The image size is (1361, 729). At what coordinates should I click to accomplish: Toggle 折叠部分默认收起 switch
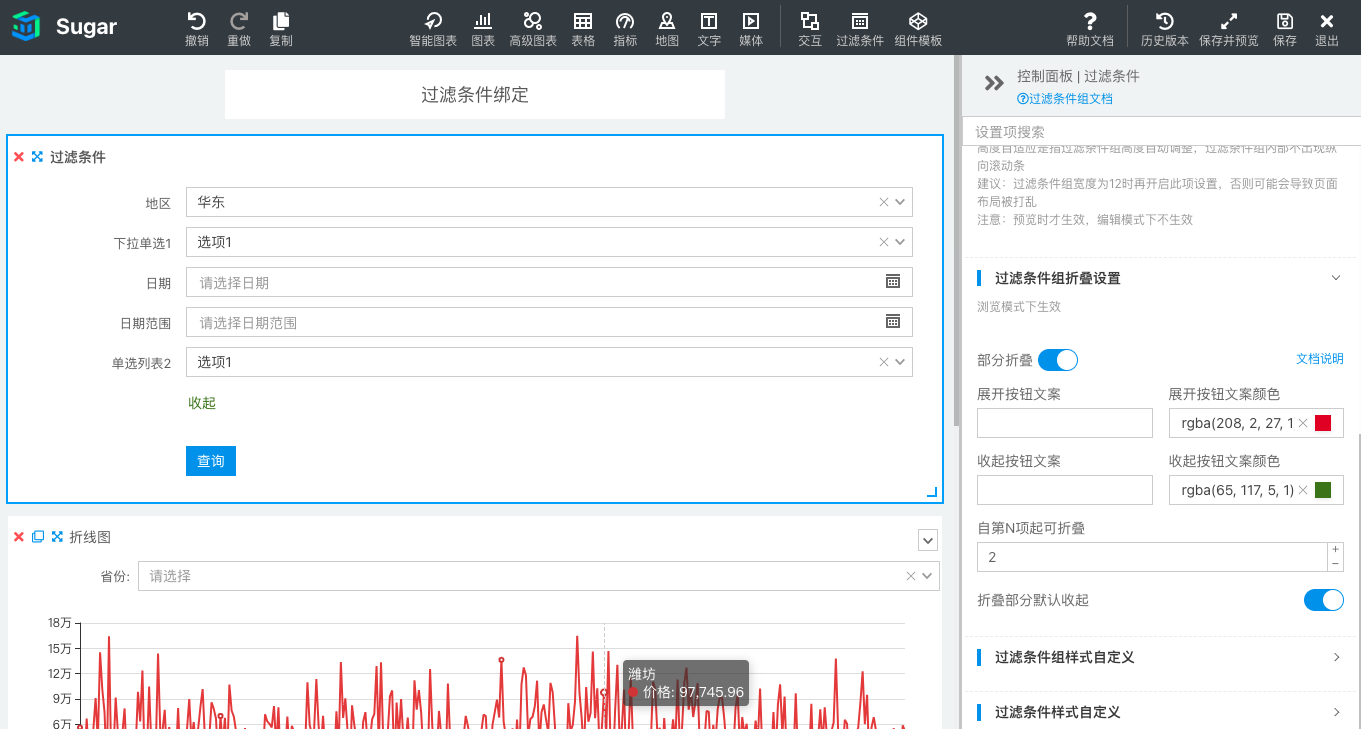tap(1324, 600)
